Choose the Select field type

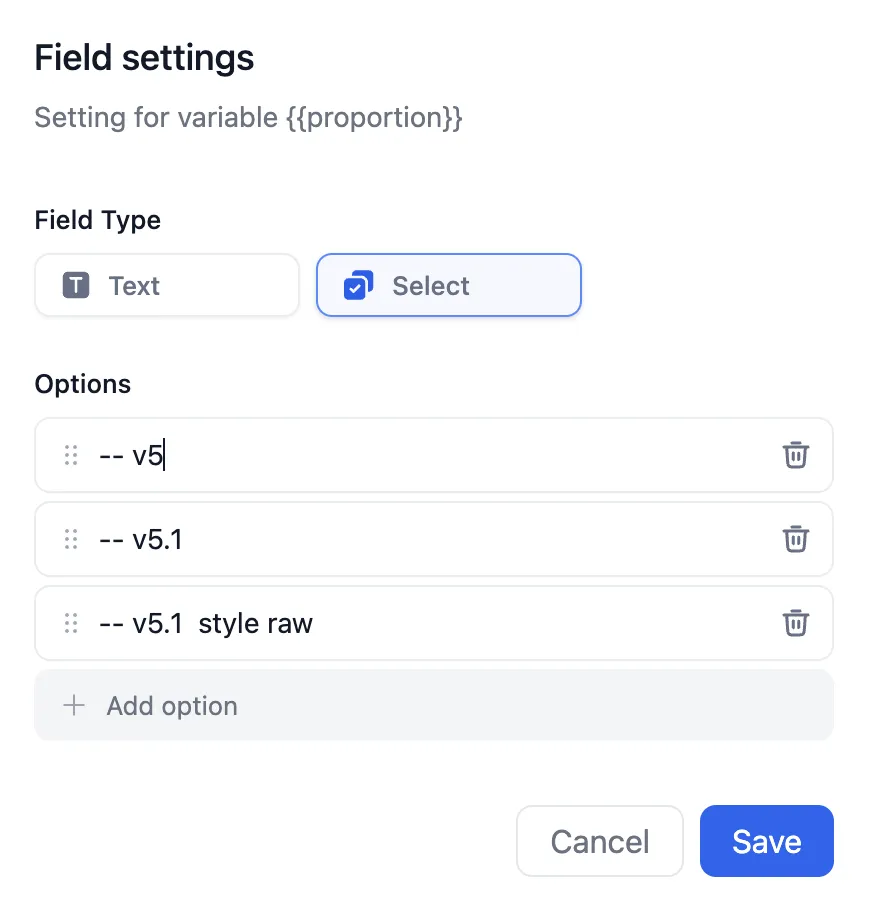pos(449,286)
